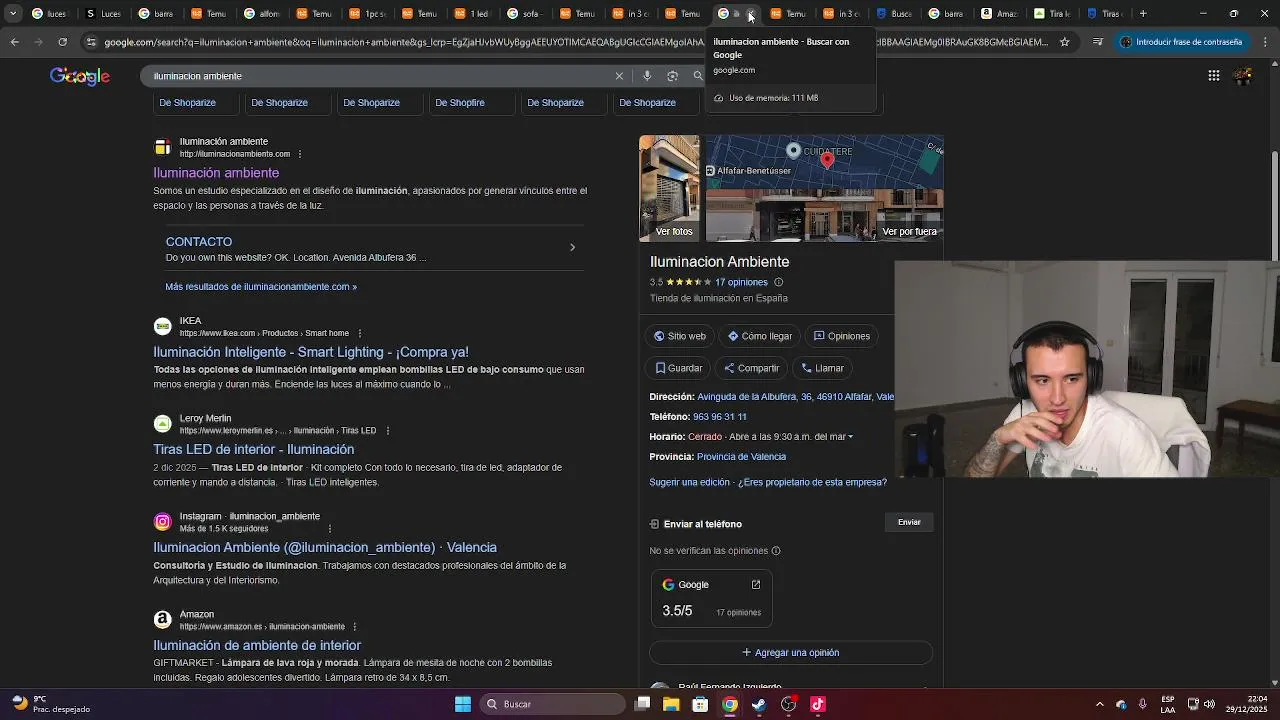Open Chrome from the taskbar
The height and width of the screenshot is (720, 1280).
[x=730, y=704]
